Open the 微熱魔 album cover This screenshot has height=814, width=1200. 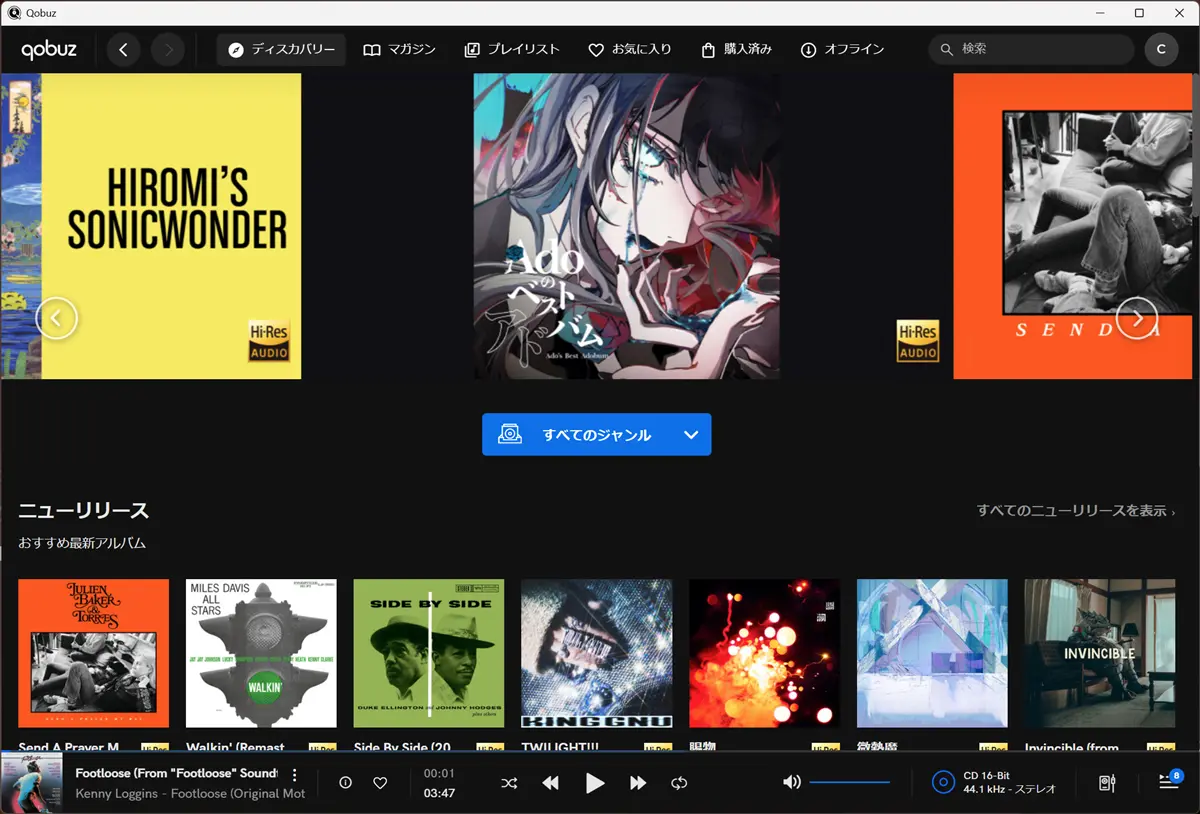click(932, 654)
